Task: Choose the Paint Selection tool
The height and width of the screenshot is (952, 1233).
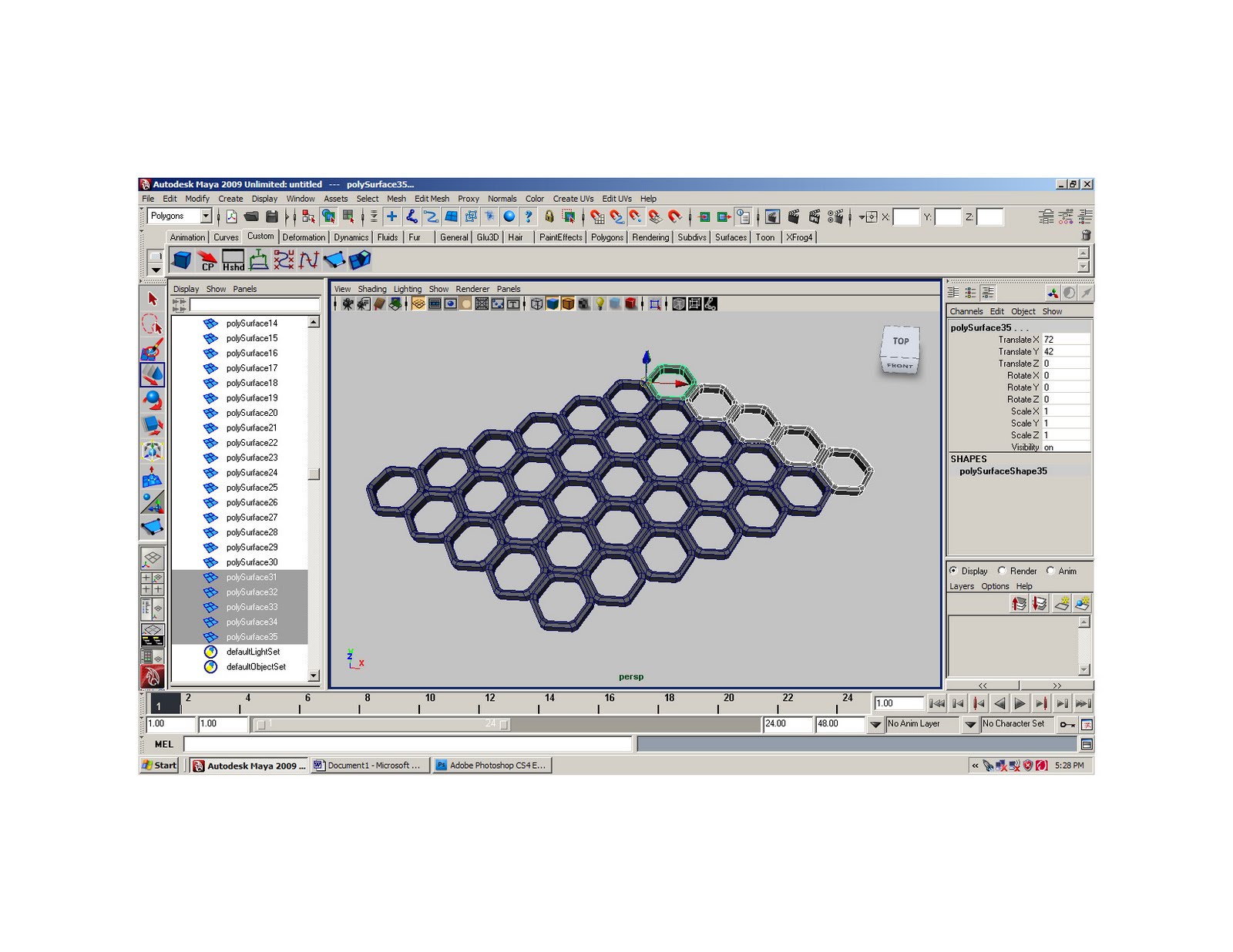Action: click(153, 350)
